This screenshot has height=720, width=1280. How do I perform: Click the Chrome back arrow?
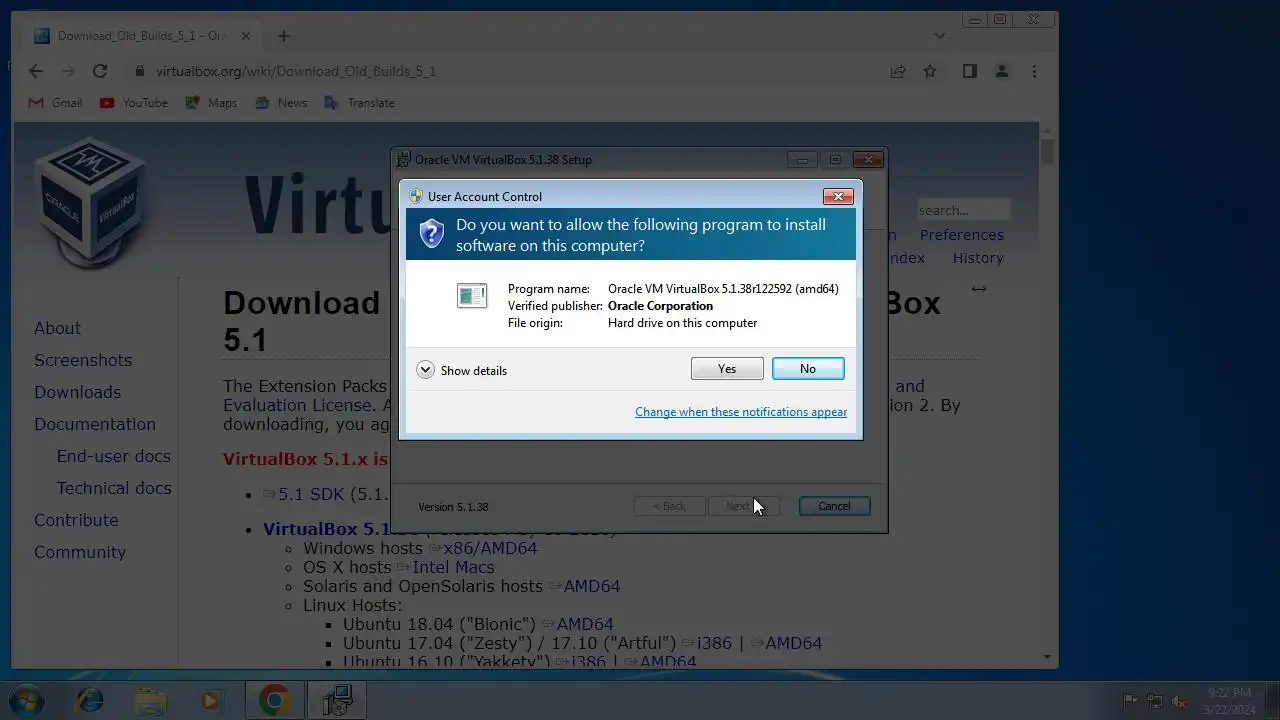(x=36, y=71)
